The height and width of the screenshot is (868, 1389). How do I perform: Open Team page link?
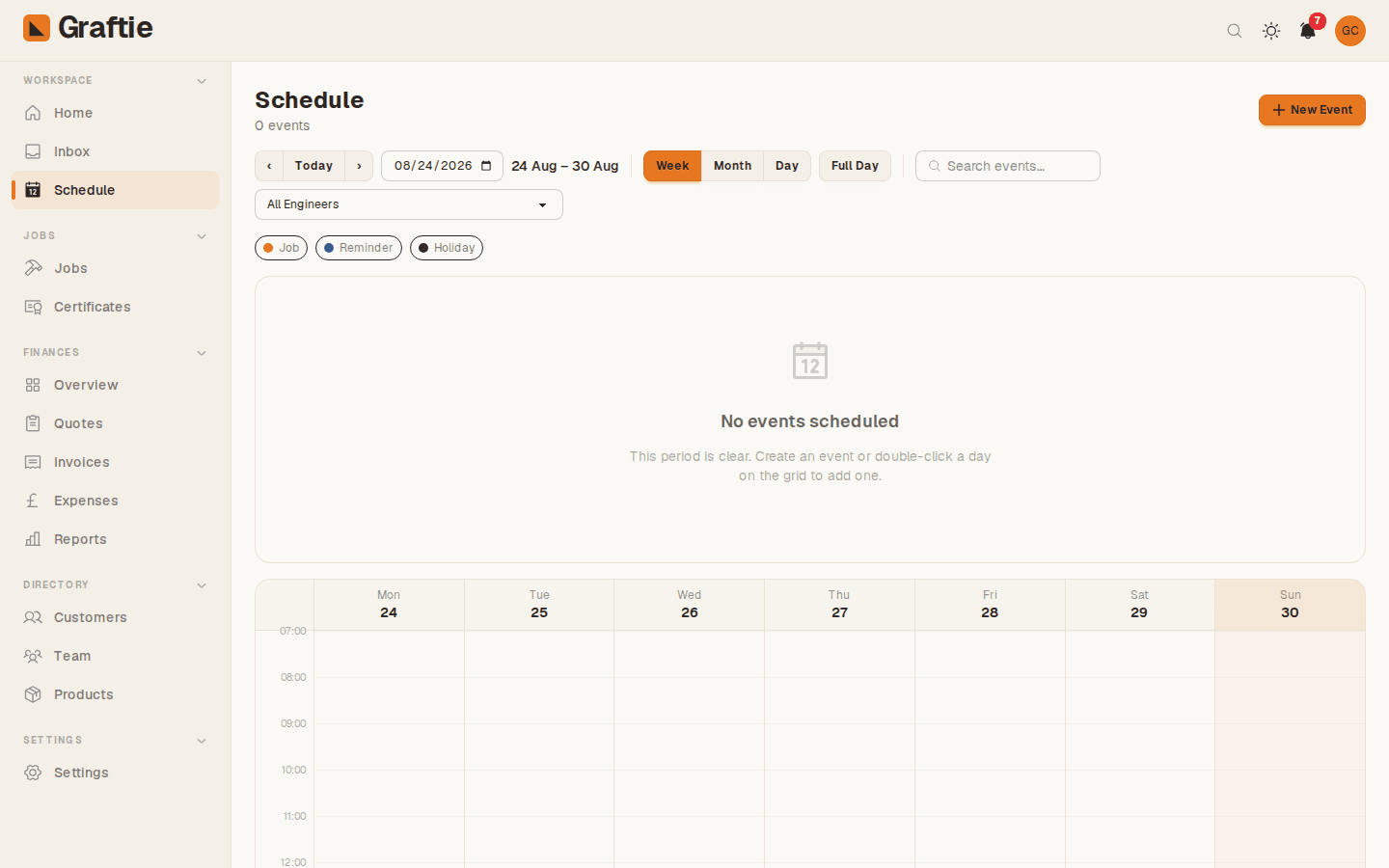click(x=116, y=656)
